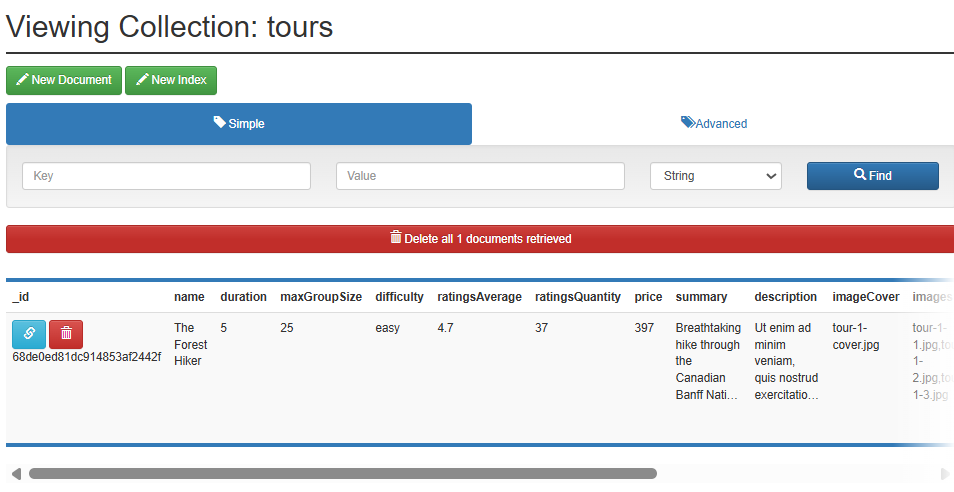
Task: Click Delete all 1 documents retrieved bar
Action: click(480, 239)
